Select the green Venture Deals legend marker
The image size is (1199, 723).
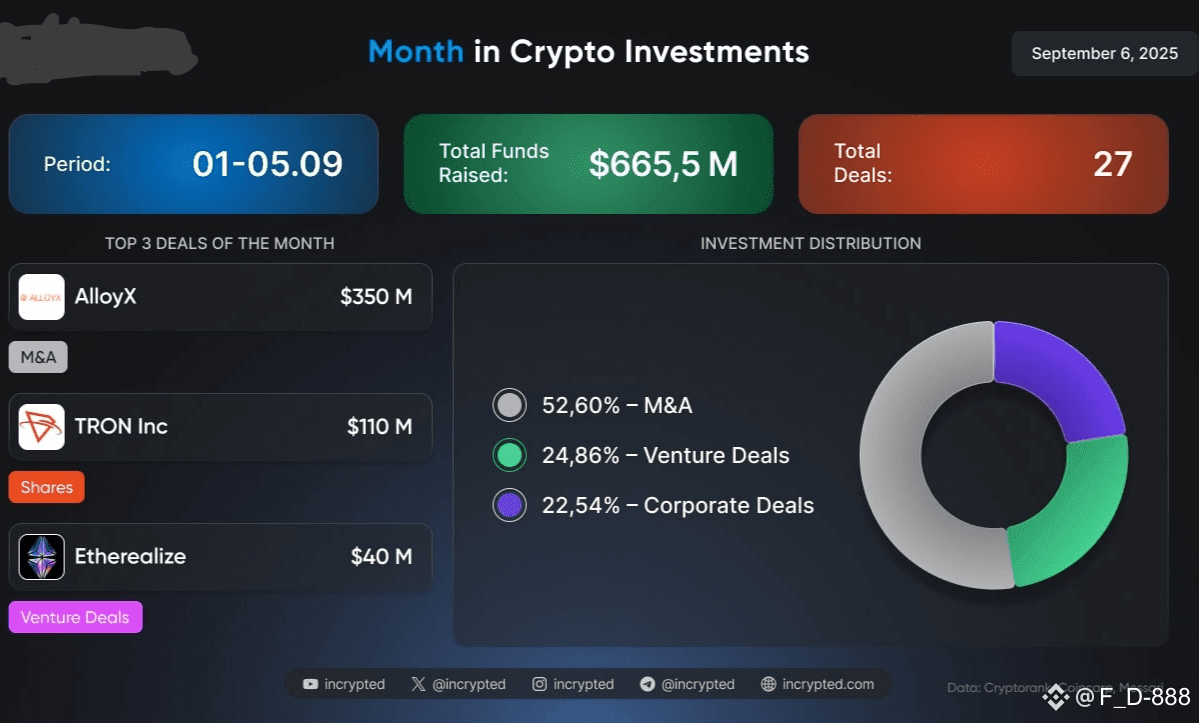(509, 456)
